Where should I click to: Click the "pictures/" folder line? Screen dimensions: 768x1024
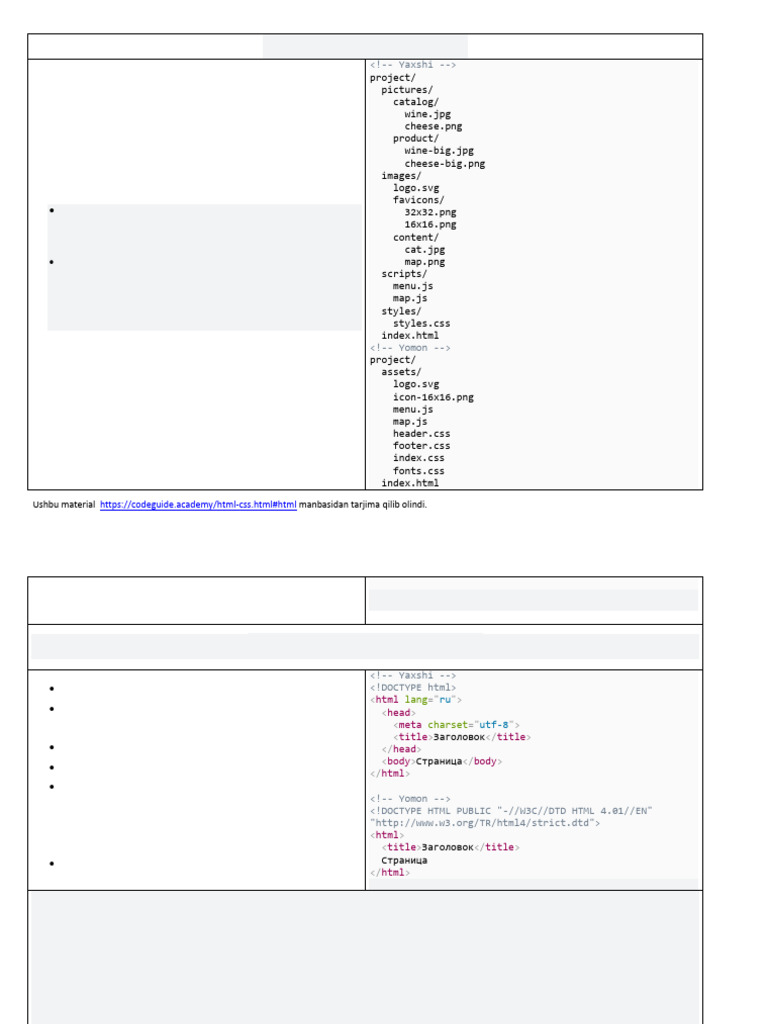tap(407, 89)
